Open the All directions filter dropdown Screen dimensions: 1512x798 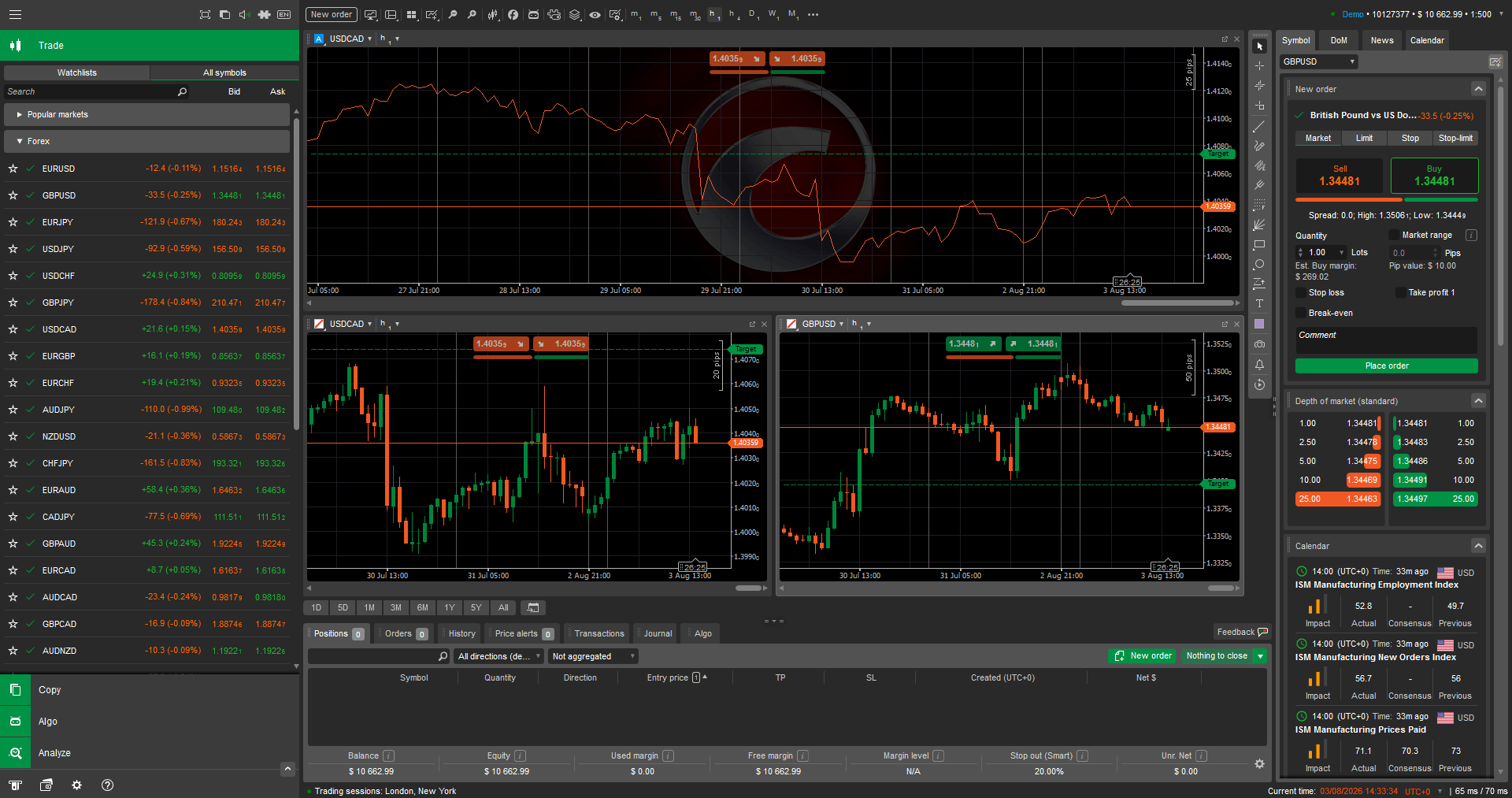[x=499, y=656]
